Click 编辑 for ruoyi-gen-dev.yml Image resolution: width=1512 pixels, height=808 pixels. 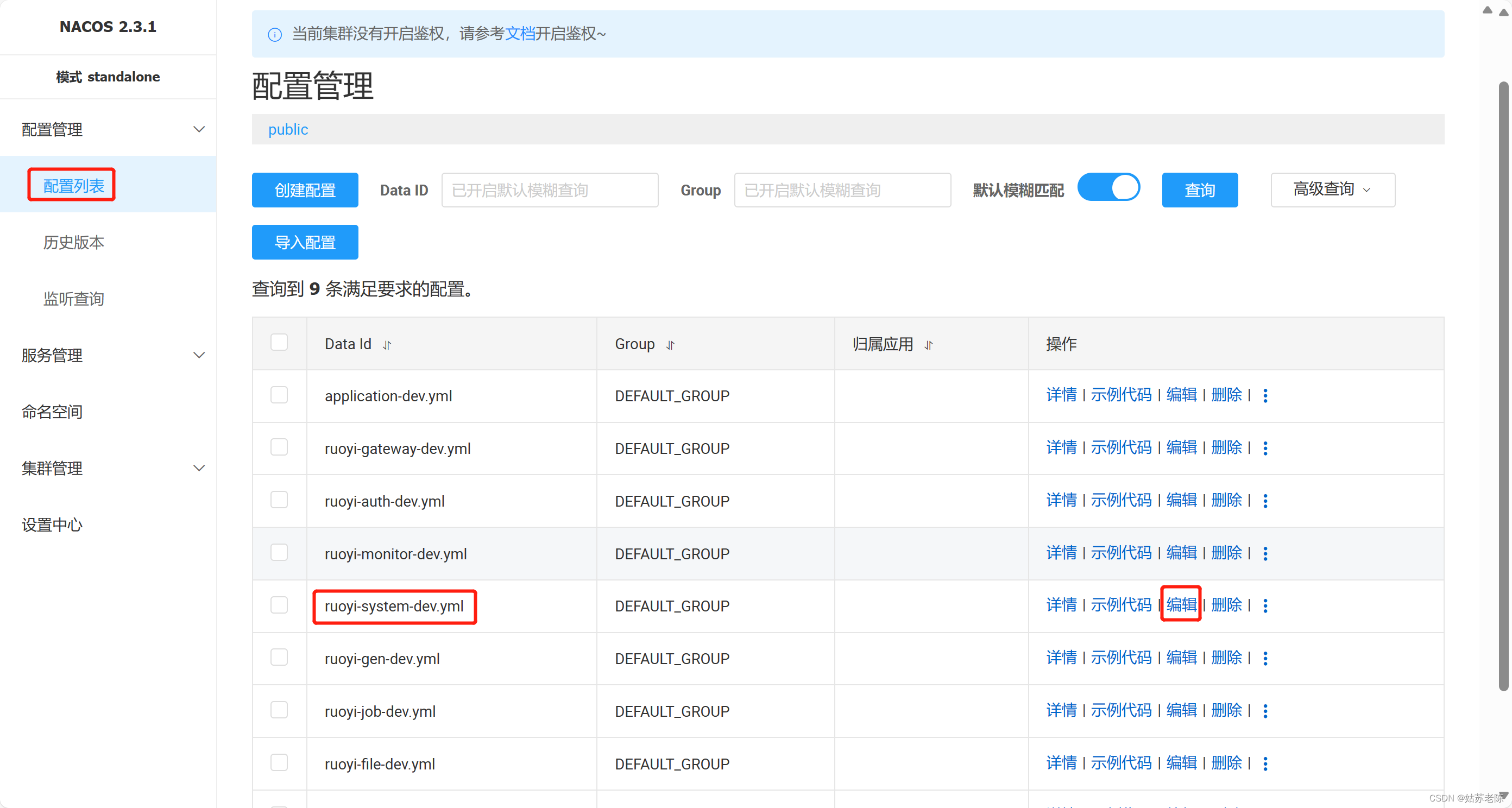tap(1181, 657)
